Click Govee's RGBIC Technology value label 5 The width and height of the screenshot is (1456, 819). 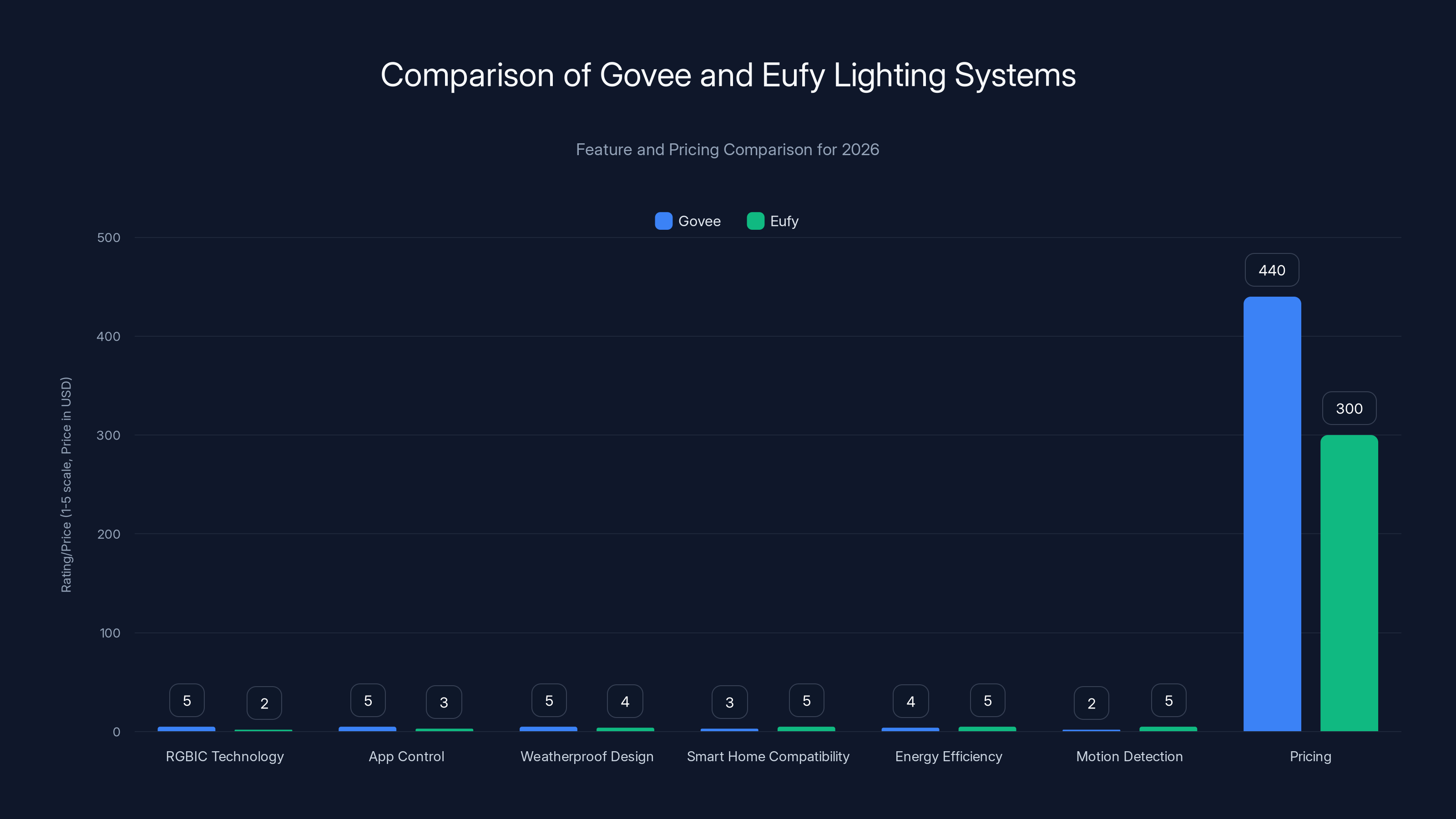click(x=187, y=700)
